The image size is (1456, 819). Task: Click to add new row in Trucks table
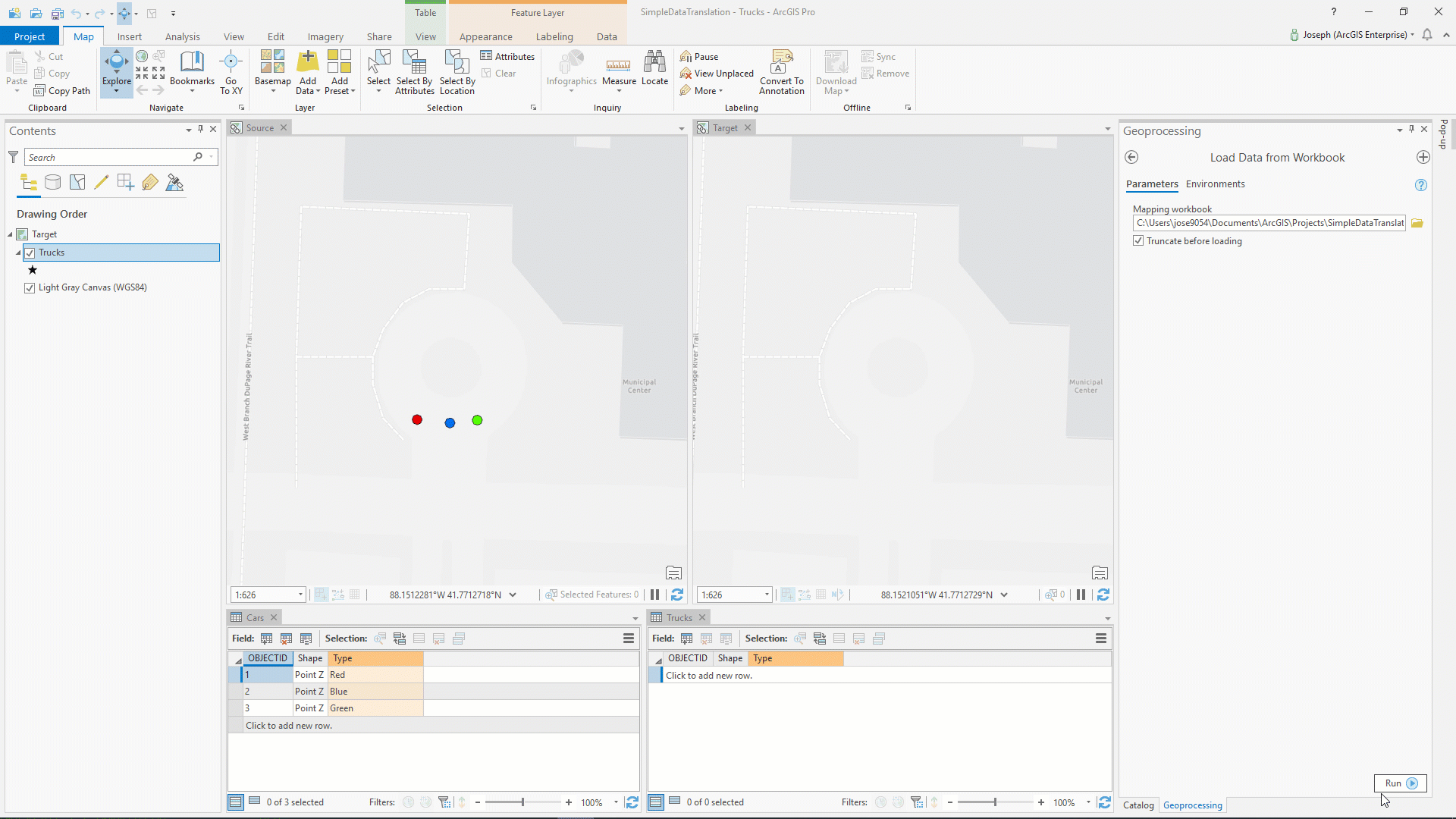tap(709, 676)
